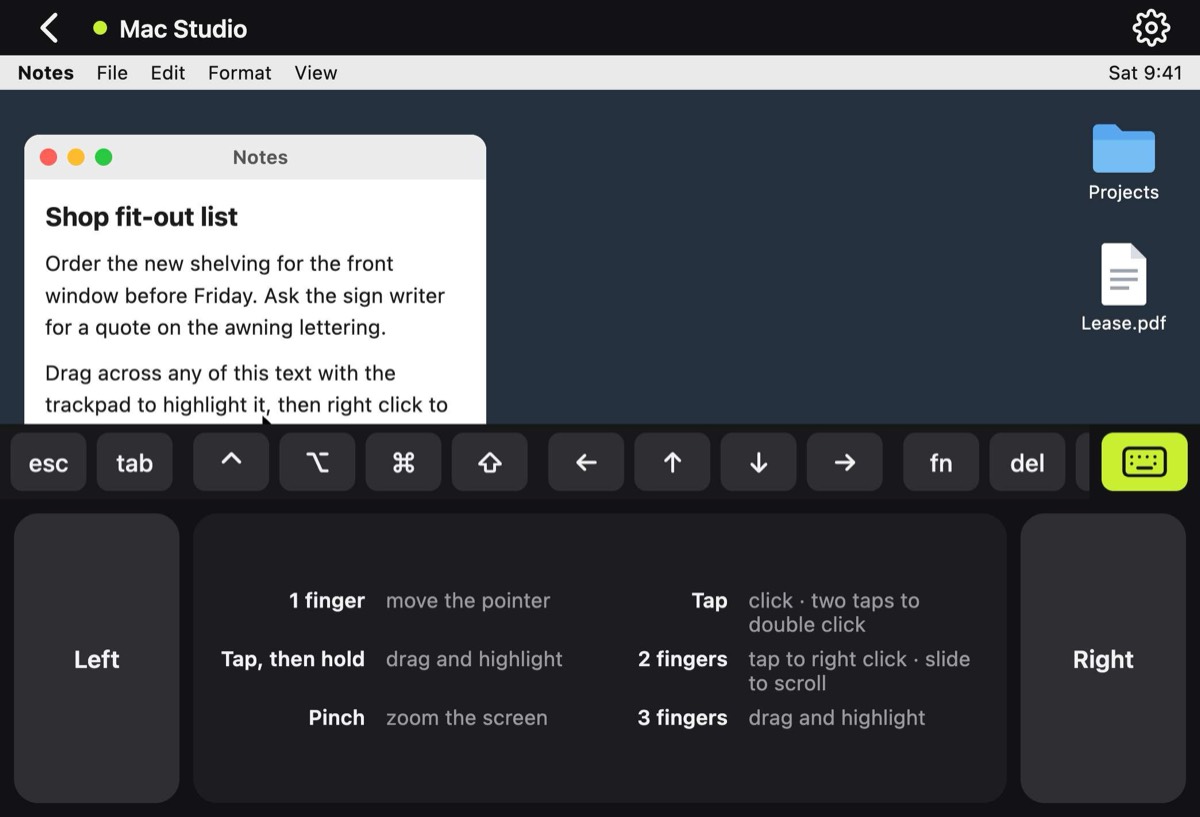Tap the down arrow key
1200x817 pixels.
coord(758,462)
